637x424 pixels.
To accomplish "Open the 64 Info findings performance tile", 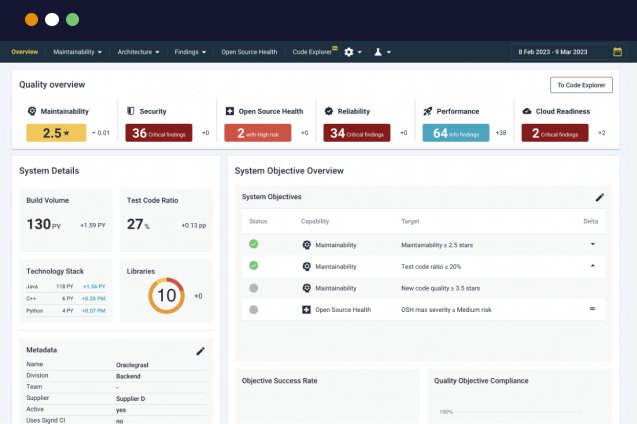I will [456, 133].
